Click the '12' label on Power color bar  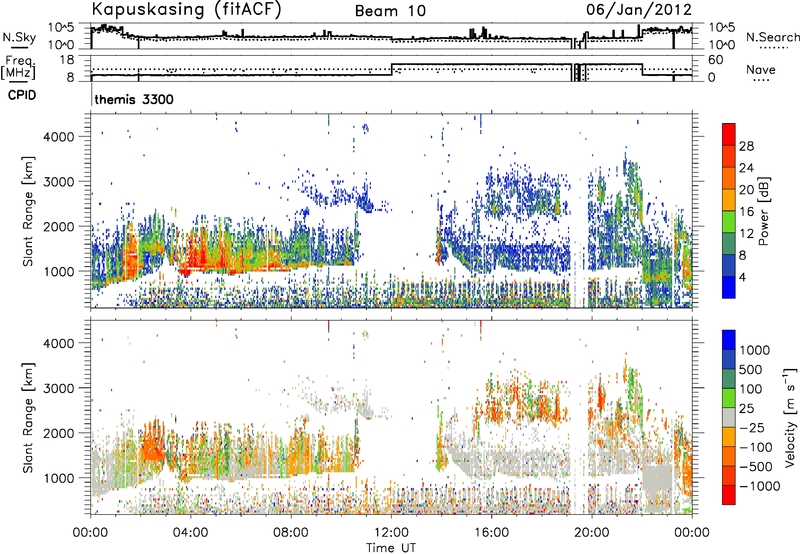(746, 234)
